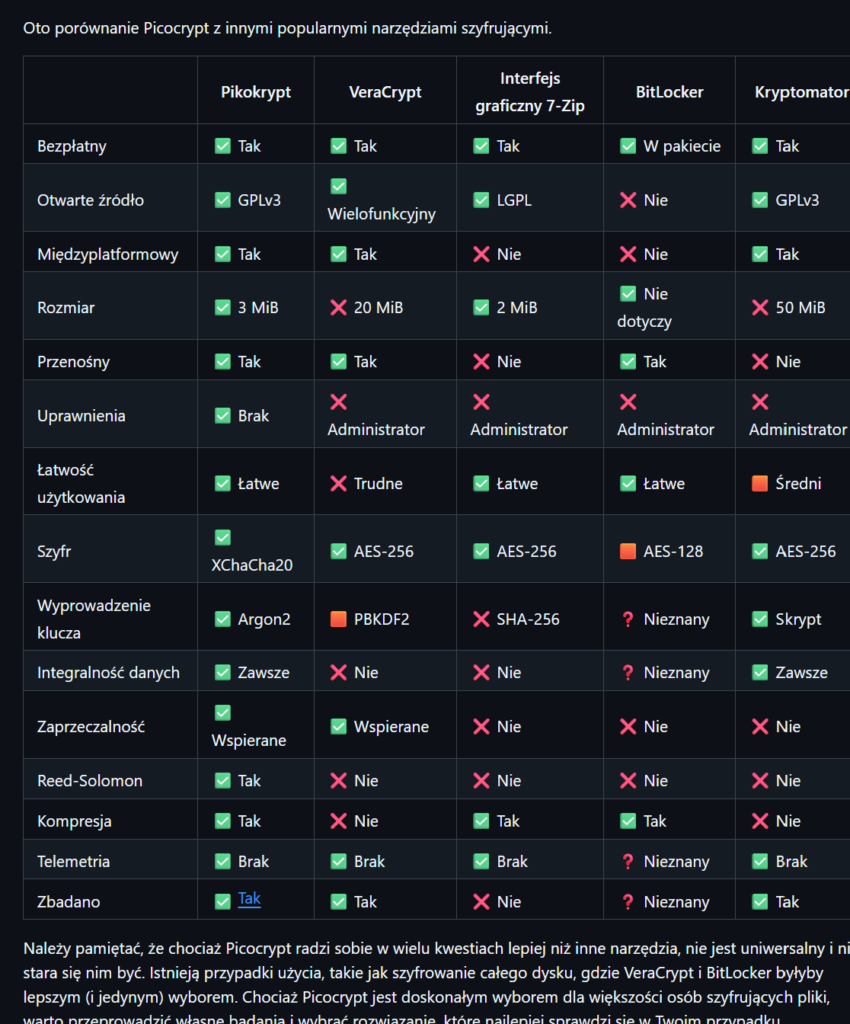Click the "AES-128" cell text

[x=673, y=551]
